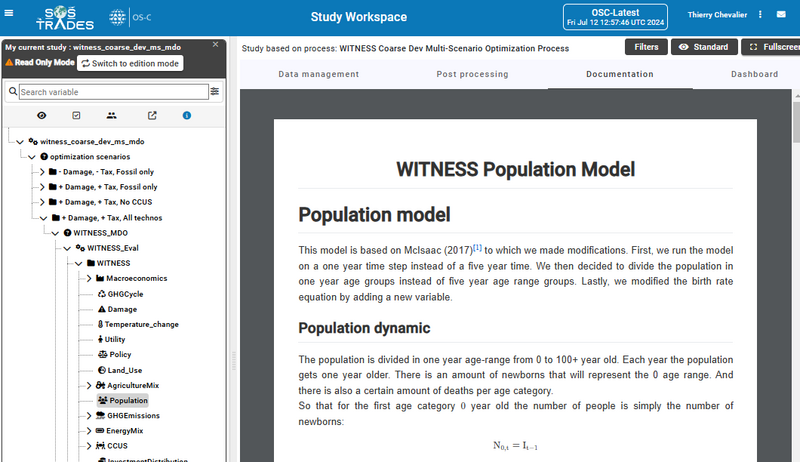This screenshot has height=462, width=800.
Task: Click the EnergyMix battery icon
Action: (100, 430)
